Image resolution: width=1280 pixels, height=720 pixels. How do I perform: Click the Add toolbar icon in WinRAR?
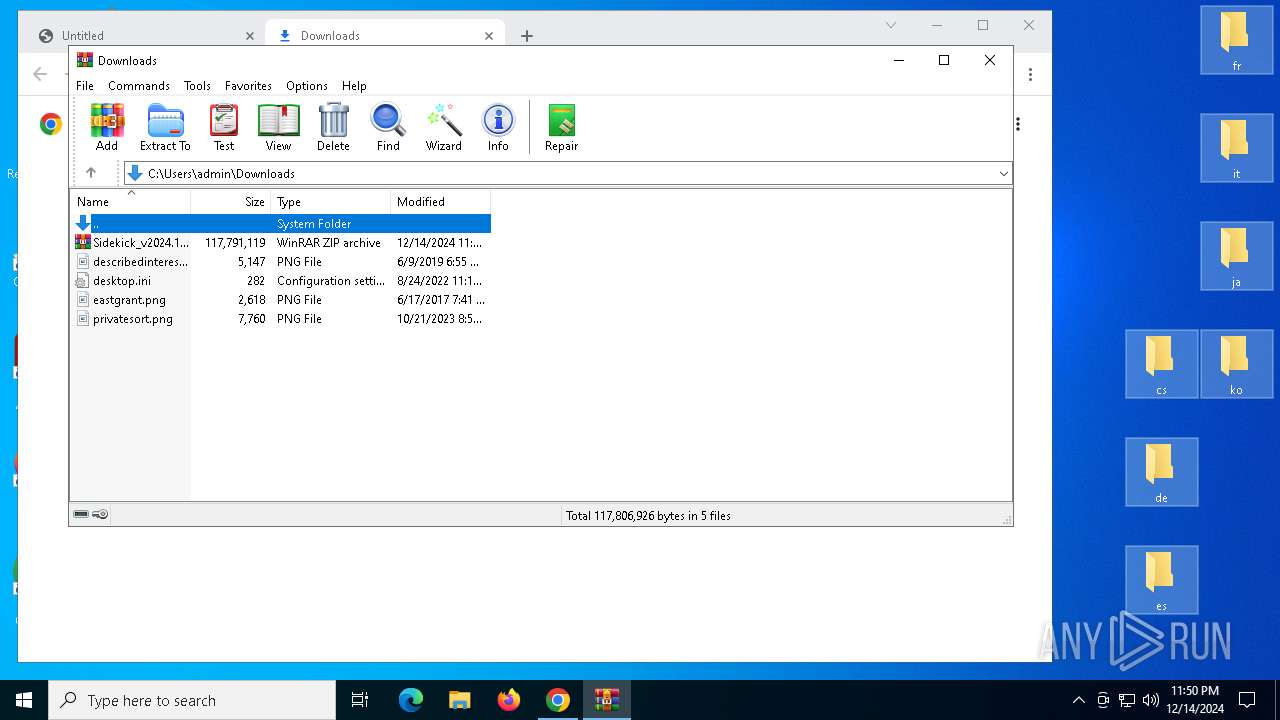107,127
